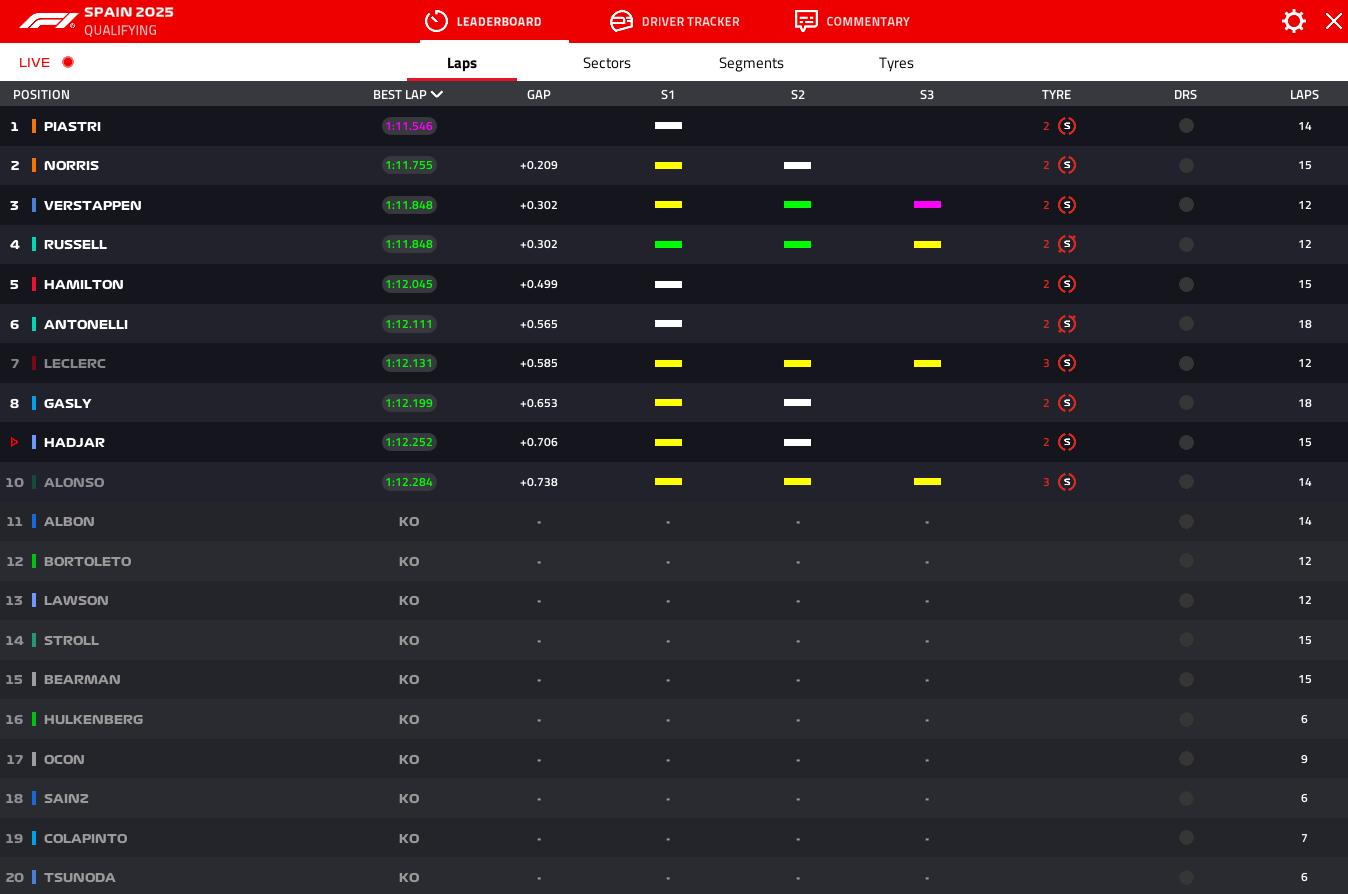The width and height of the screenshot is (1348, 894).
Task: Click the red LIVE indicator dot
Action: click(68, 62)
